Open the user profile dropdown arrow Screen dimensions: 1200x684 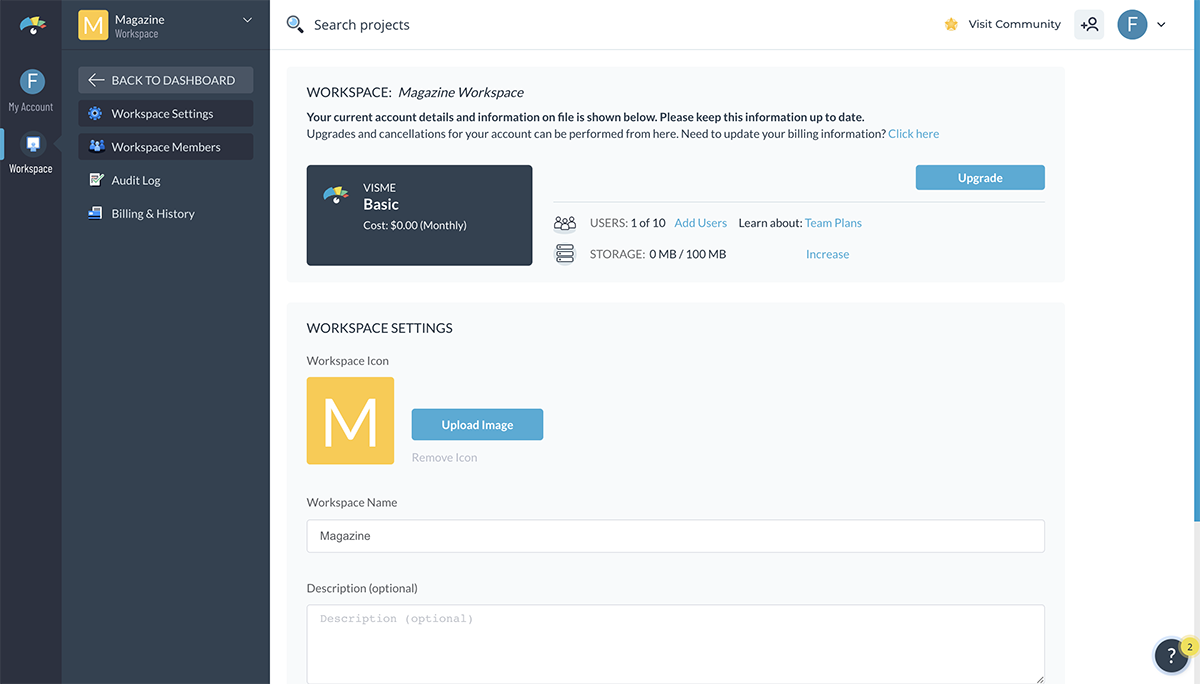[x=1161, y=25]
